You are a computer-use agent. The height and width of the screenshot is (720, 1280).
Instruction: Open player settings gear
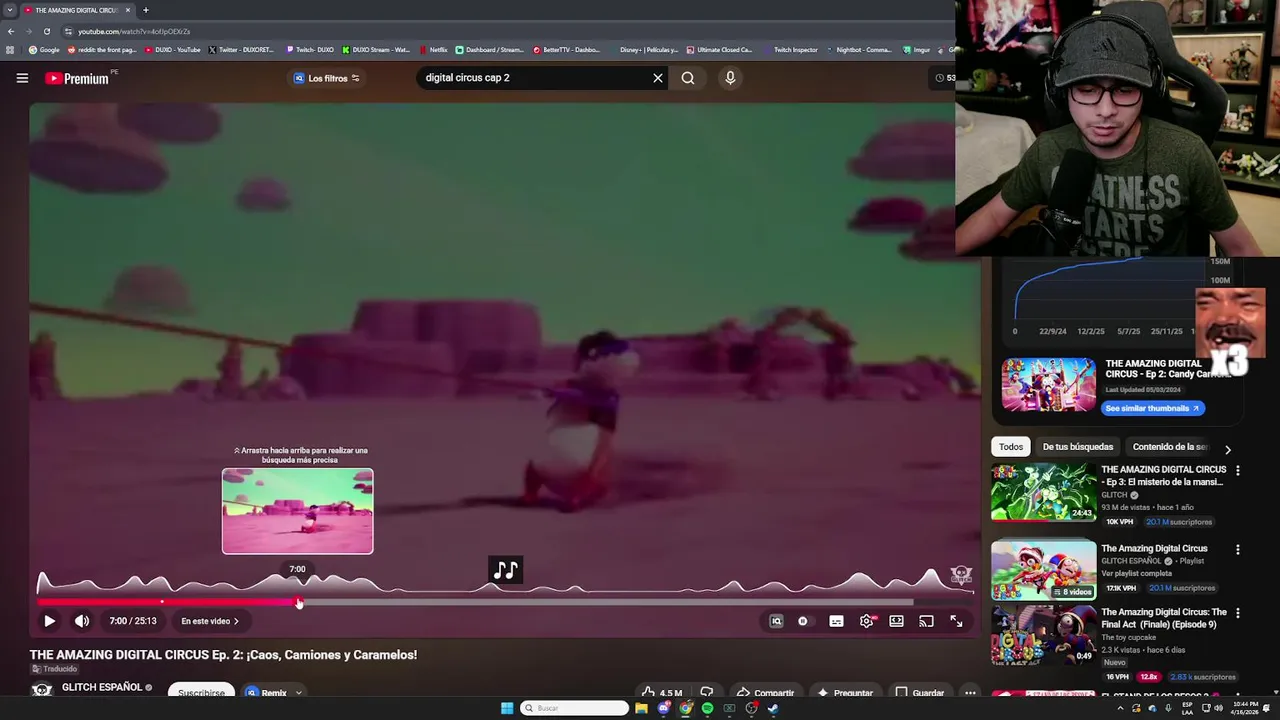pyautogui.click(x=867, y=621)
